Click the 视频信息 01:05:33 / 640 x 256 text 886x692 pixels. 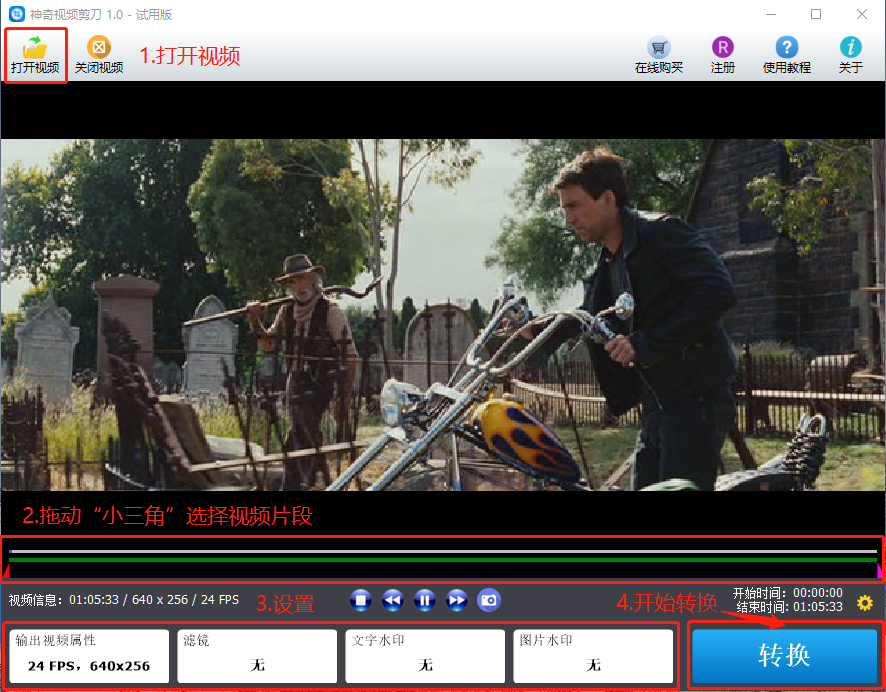124,599
